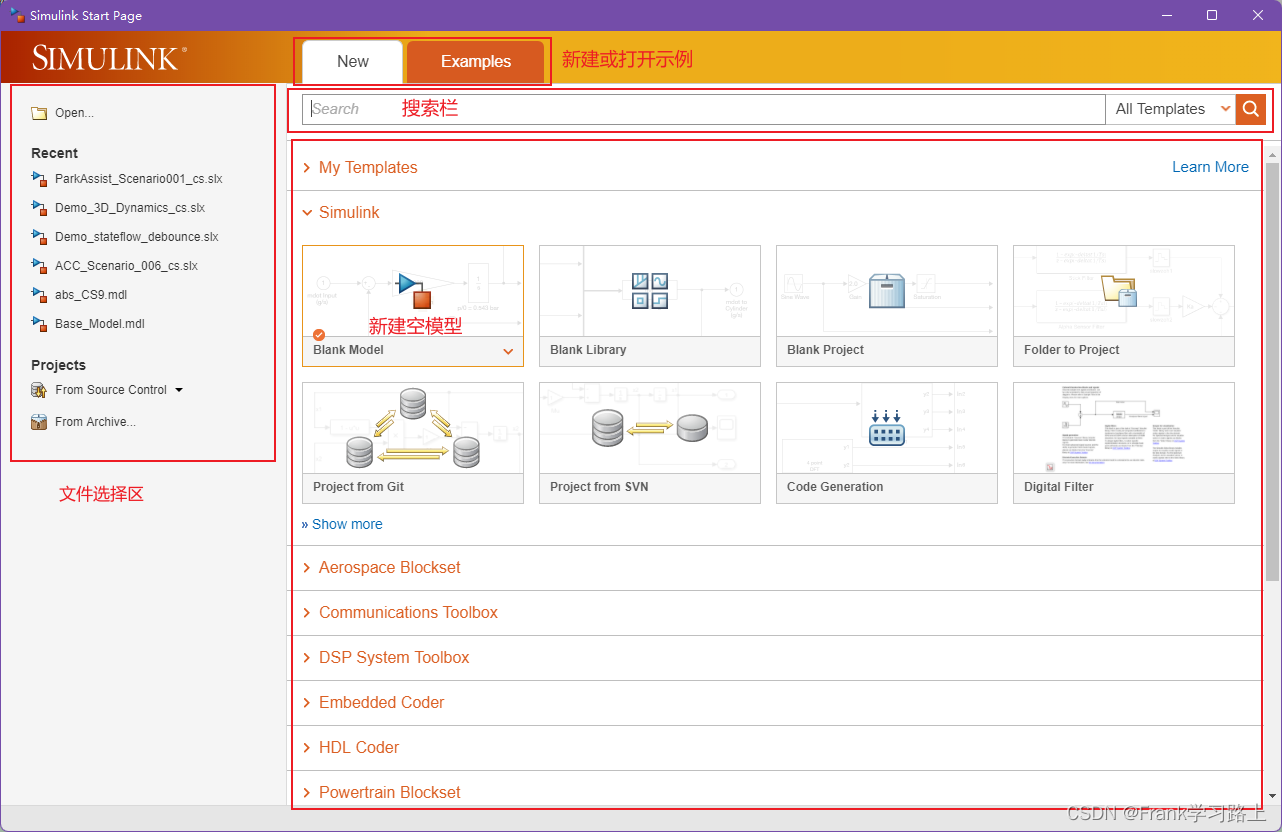This screenshot has height=832, width=1282.
Task: Select Project from Git template
Action: point(412,428)
